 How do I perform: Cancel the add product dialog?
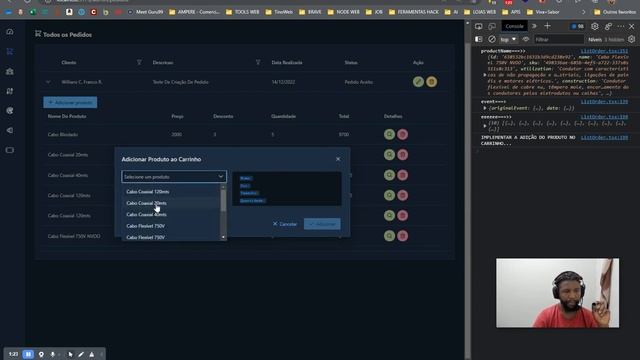(x=285, y=224)
